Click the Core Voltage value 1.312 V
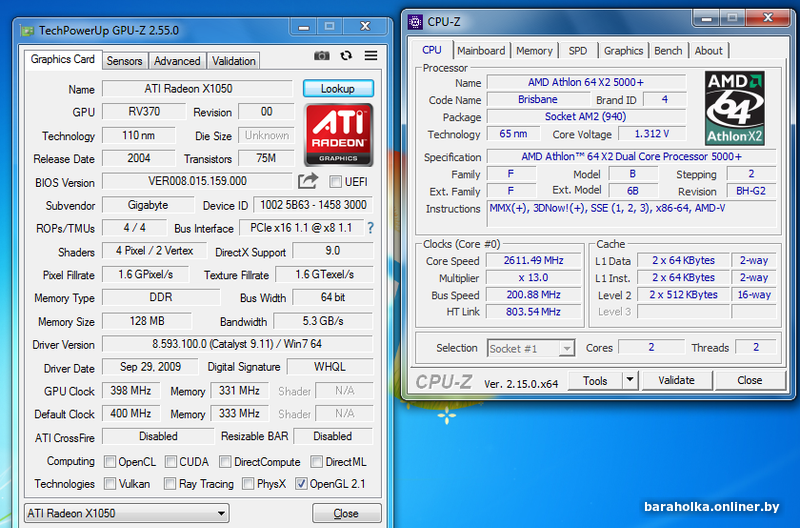Image resolution: width=800 pixels, height=528 pixels. (x=652, y=134)
